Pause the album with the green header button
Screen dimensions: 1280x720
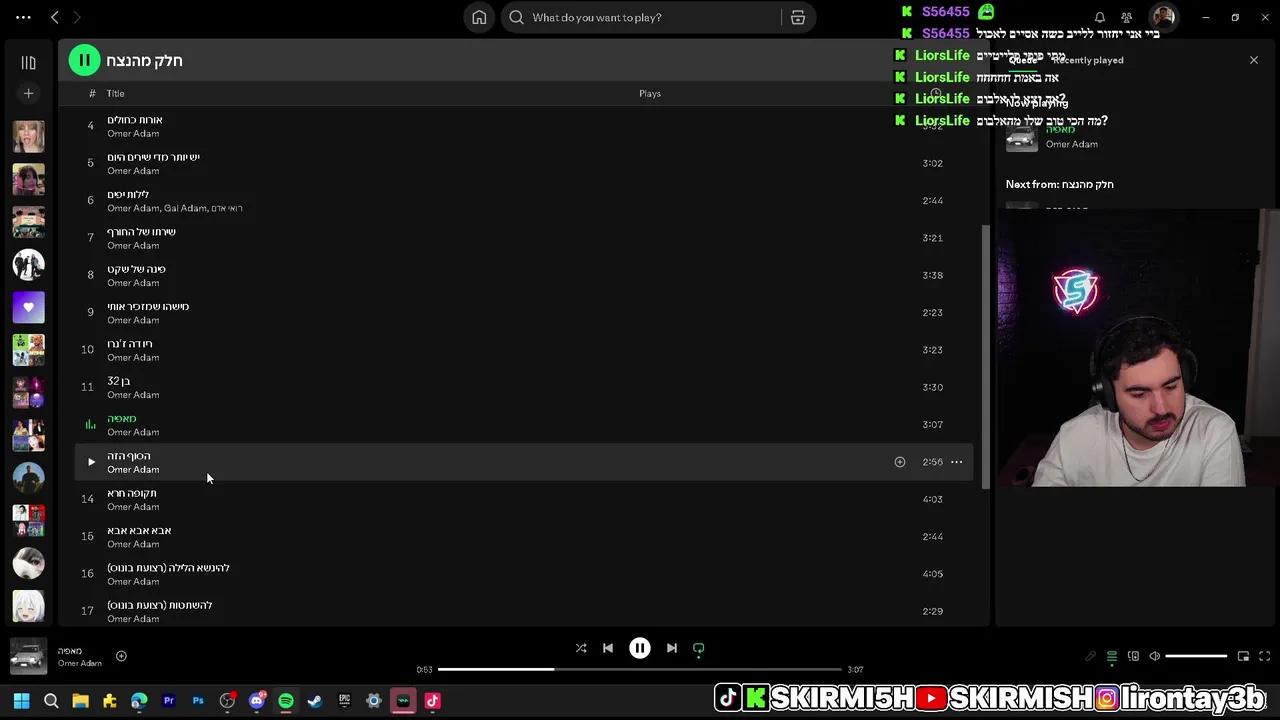[84, 60]
